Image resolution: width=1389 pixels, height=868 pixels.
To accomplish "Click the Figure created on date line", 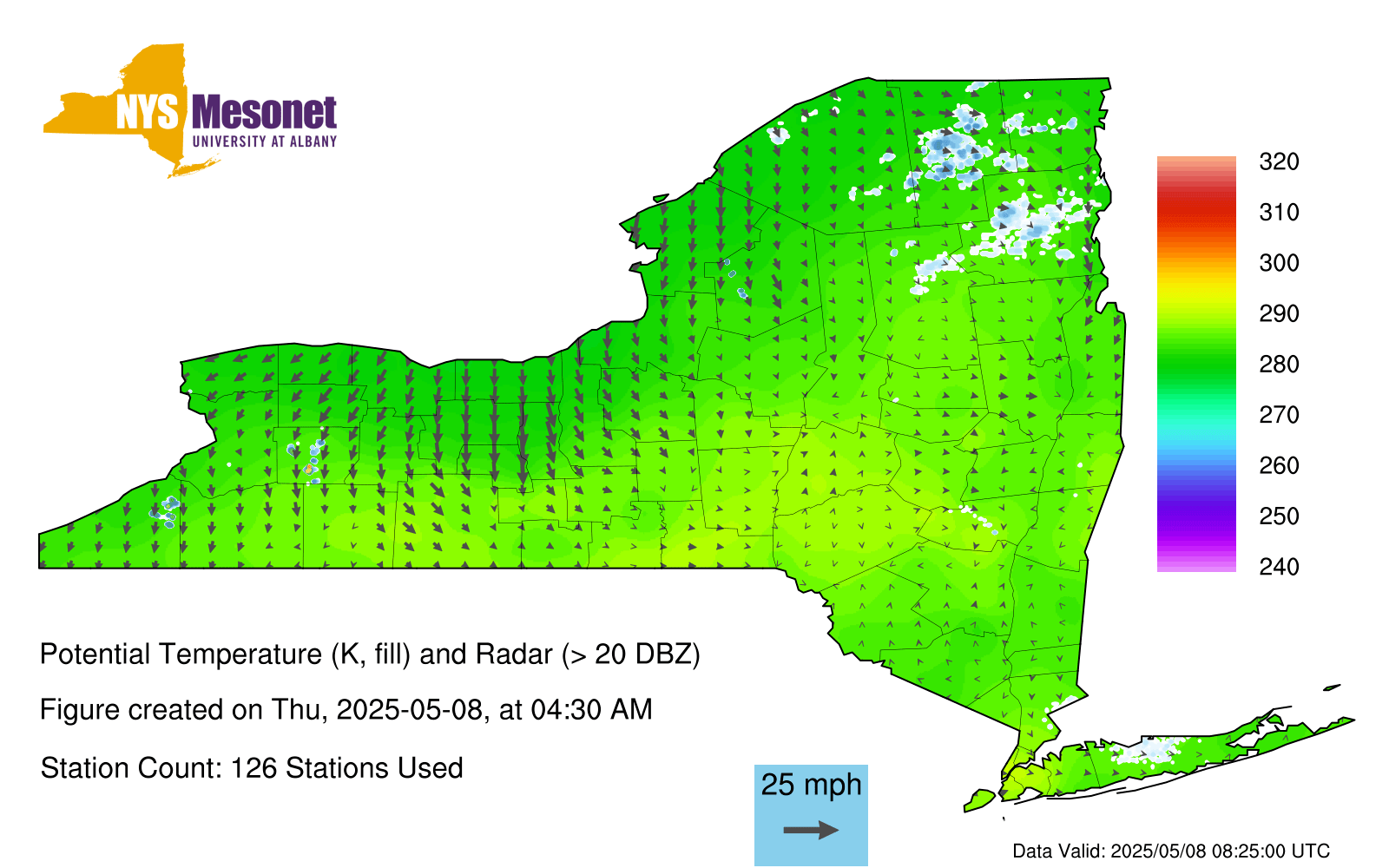I will pyautogui.click(x=346, y=710).
